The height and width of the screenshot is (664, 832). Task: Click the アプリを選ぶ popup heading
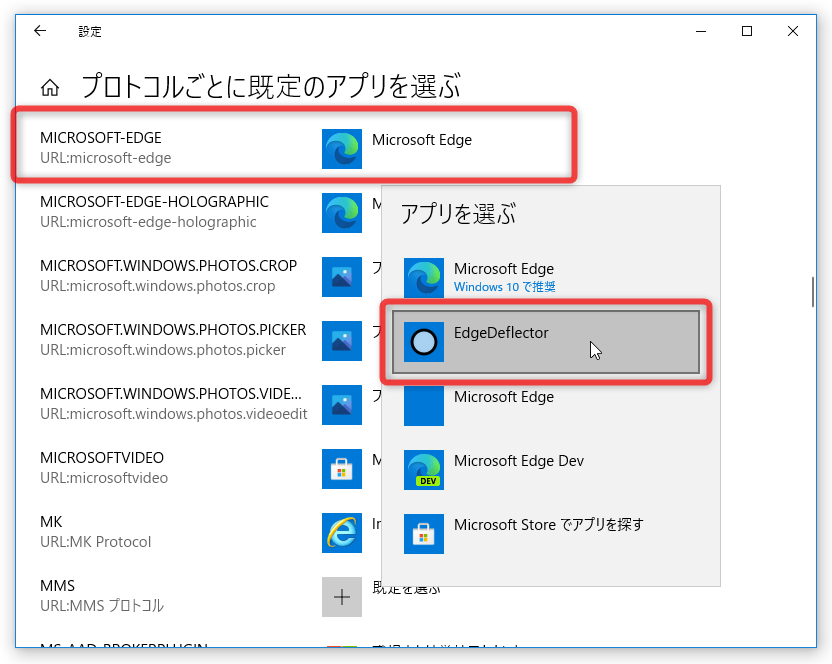[458, 214]
